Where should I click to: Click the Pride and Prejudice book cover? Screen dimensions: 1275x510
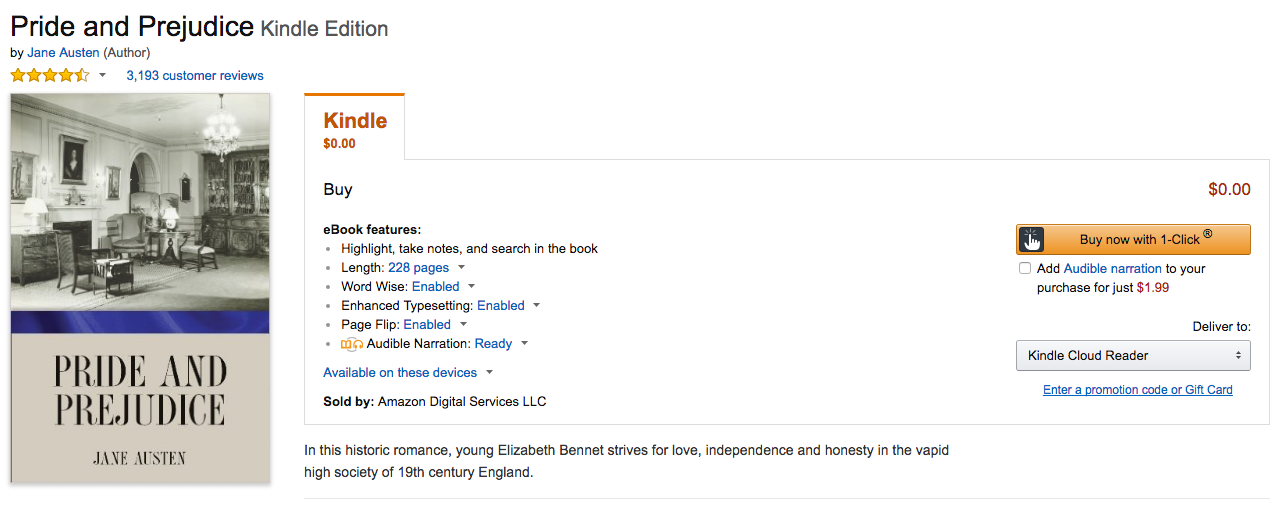point(140,288)
